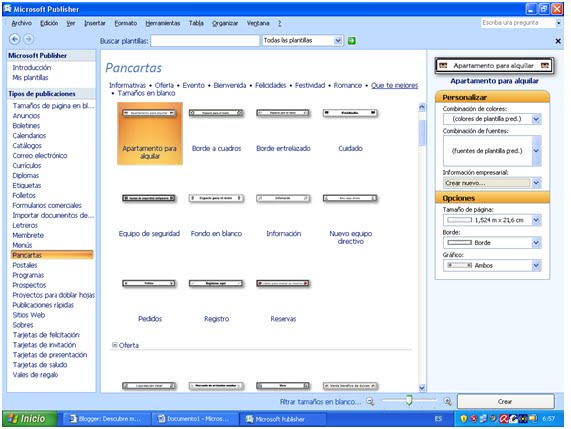This screenshot has width=571, height=429.
Task: Click the back navigation arrow icon
Action: 15,39
